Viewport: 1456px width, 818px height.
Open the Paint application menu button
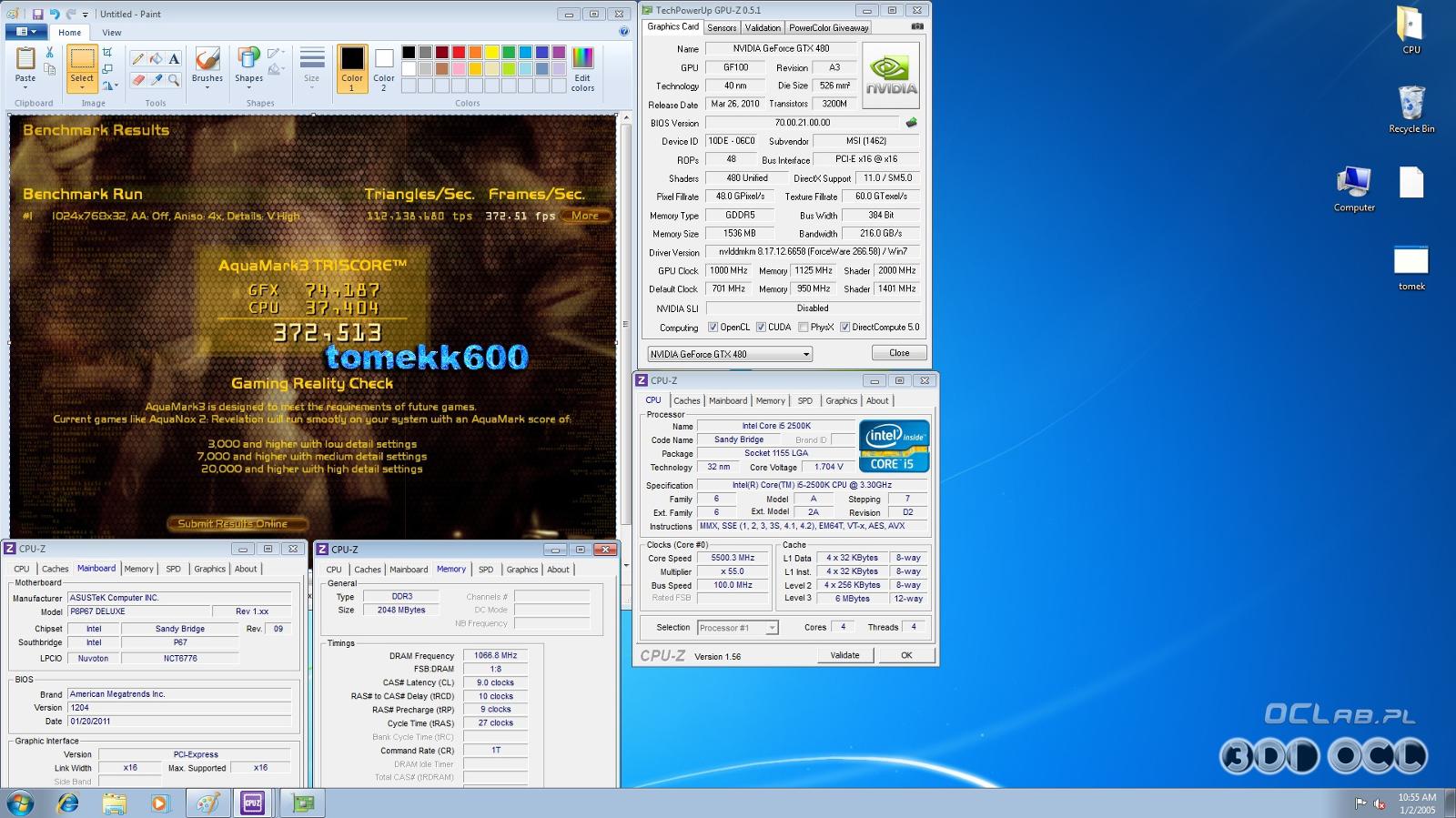click(x=27, y=32)
